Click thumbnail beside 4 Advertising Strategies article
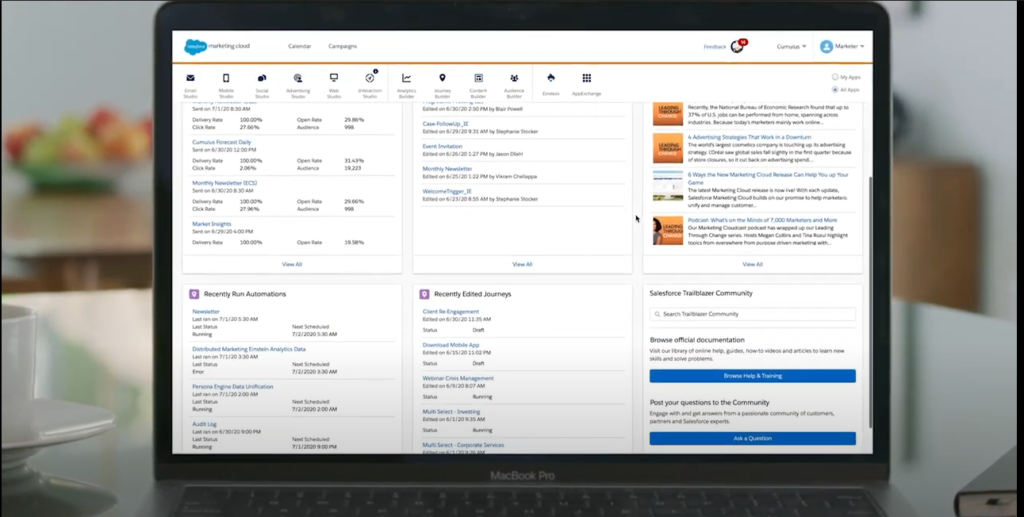 pos(668,148)
